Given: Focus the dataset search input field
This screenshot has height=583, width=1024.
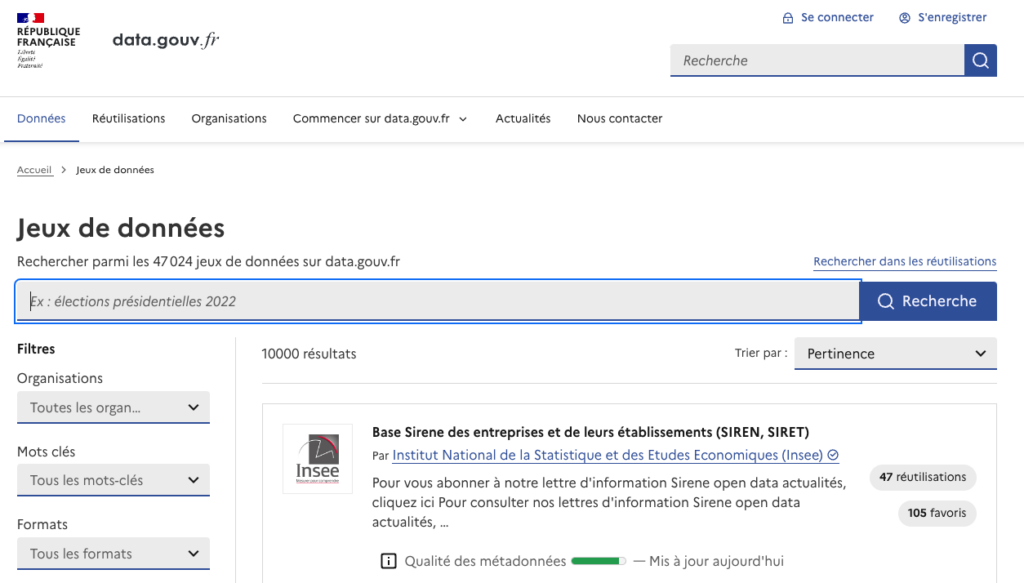Looking at the screenshot, I should (x=437, y=301).
